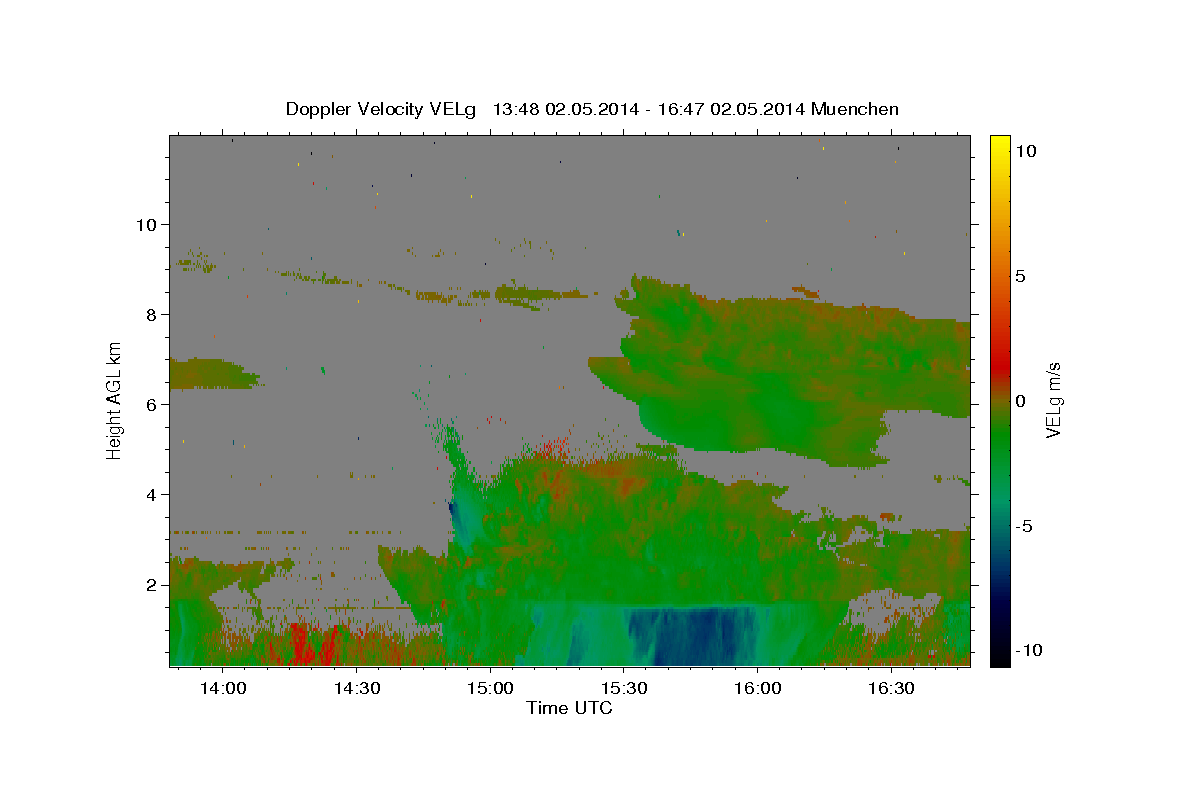1200x800 pixels.
Task: Click the 16:00 time tick label
Action: coord(757,689)
